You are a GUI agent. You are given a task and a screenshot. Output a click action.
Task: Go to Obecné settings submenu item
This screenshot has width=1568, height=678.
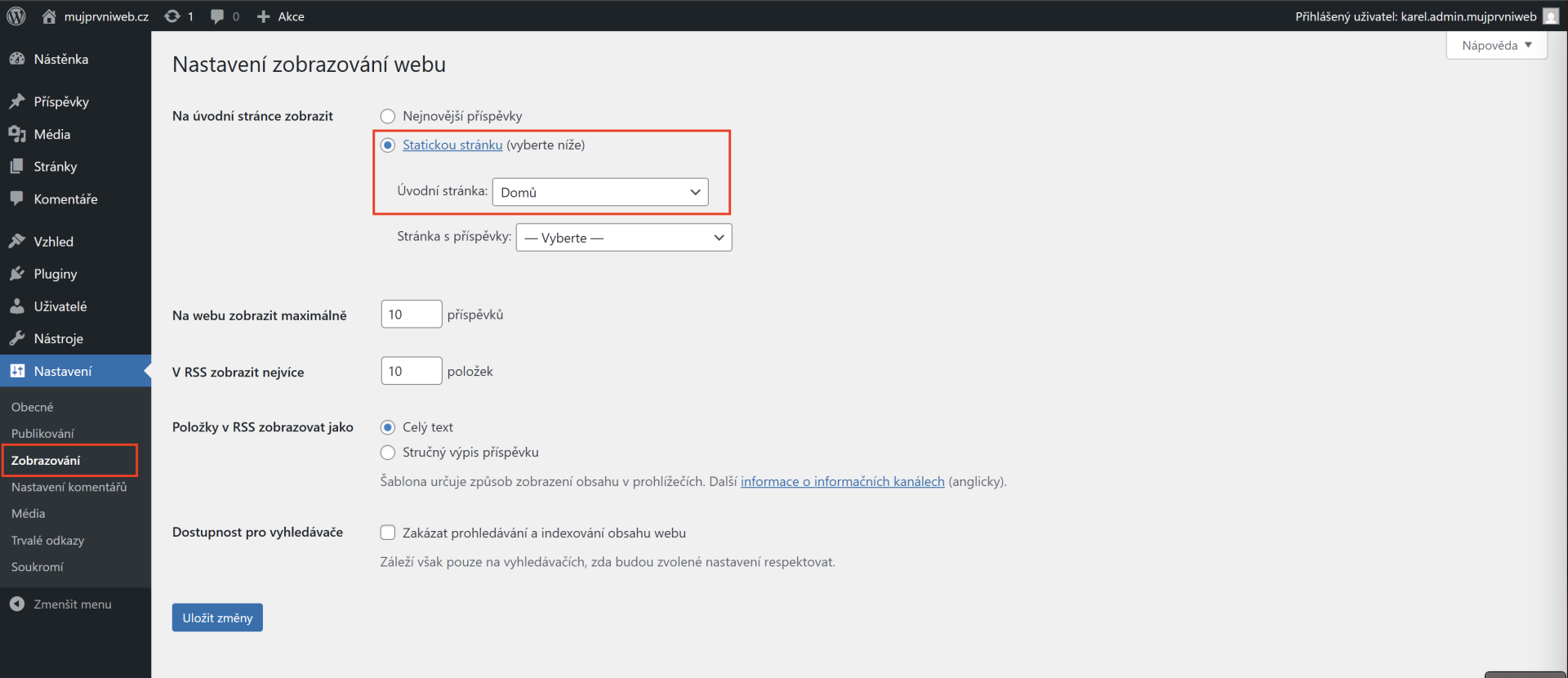[x=33, y=407]
